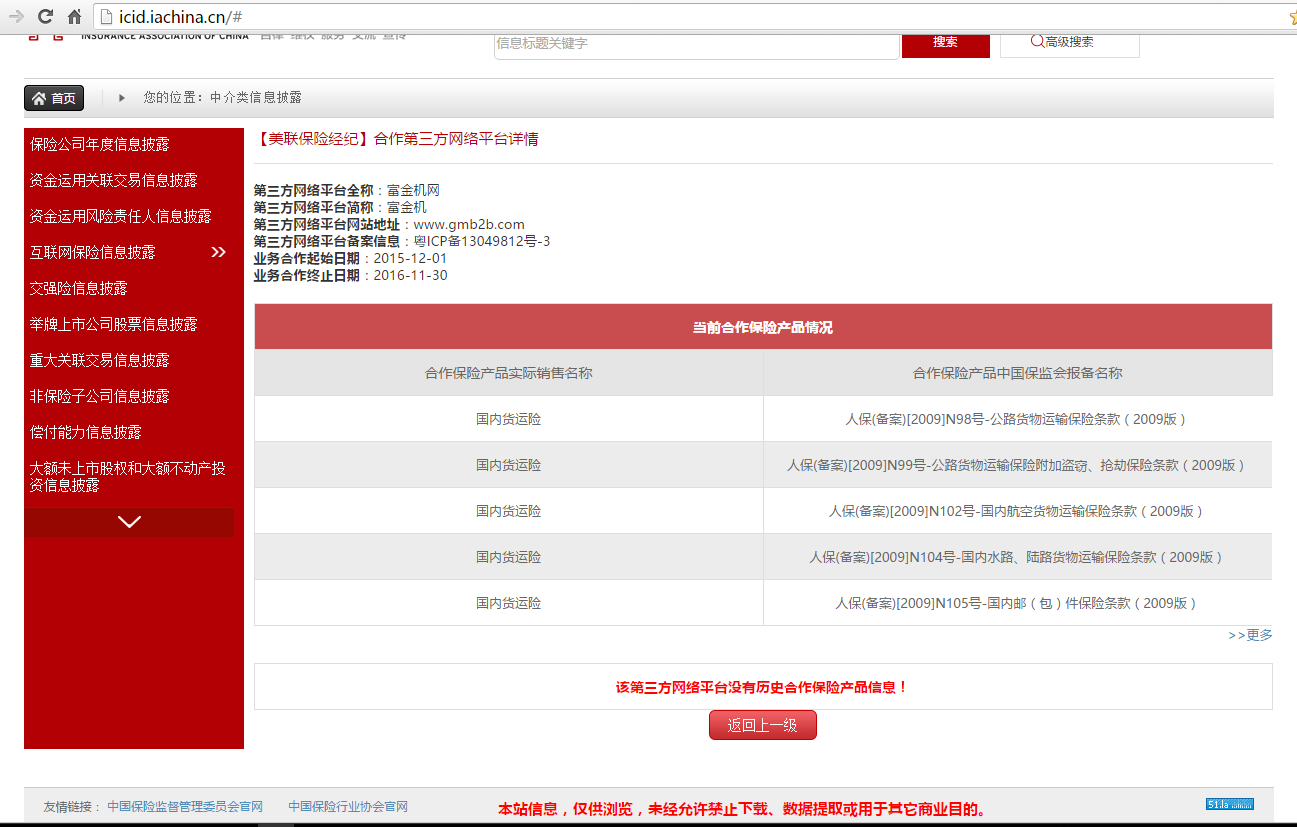The width and height of the screenshot is (1297, 827).
Task: Click column header 合作保险产品中国保监会报备名称
Action: pos(1018,373)
